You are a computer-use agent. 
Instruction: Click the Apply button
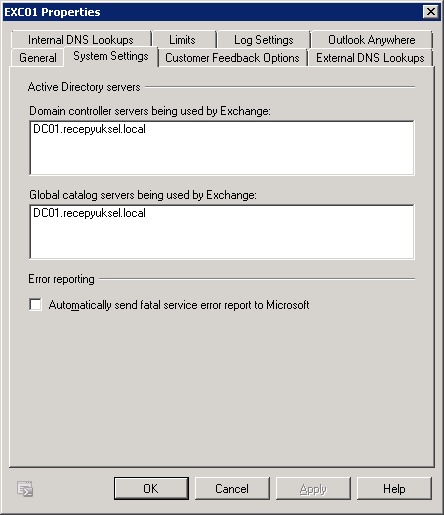(x=313, y=488)
